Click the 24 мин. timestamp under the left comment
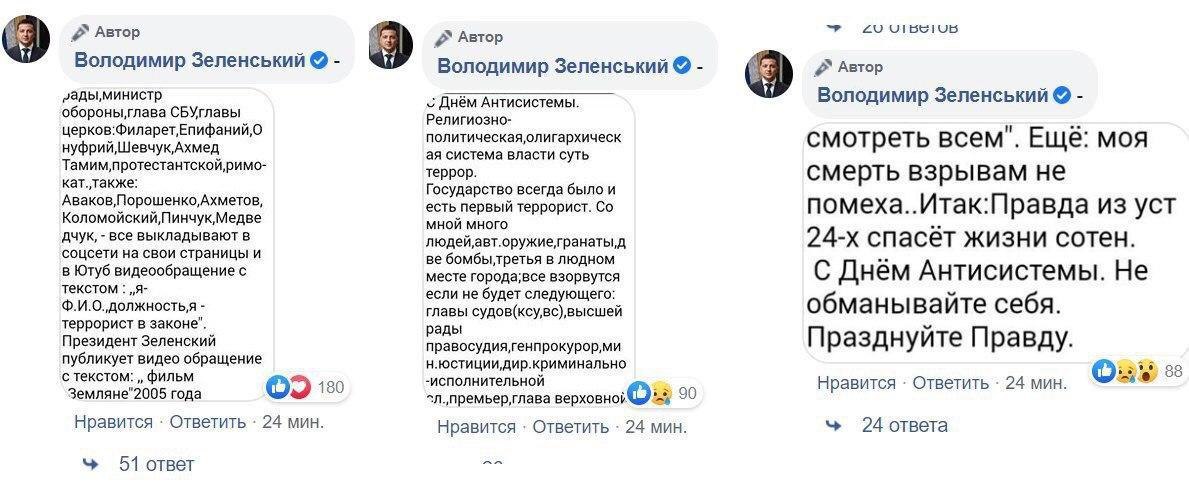The width and height of the screenshot is (1189, 494). pyautogui.click(x=292, y=421)
